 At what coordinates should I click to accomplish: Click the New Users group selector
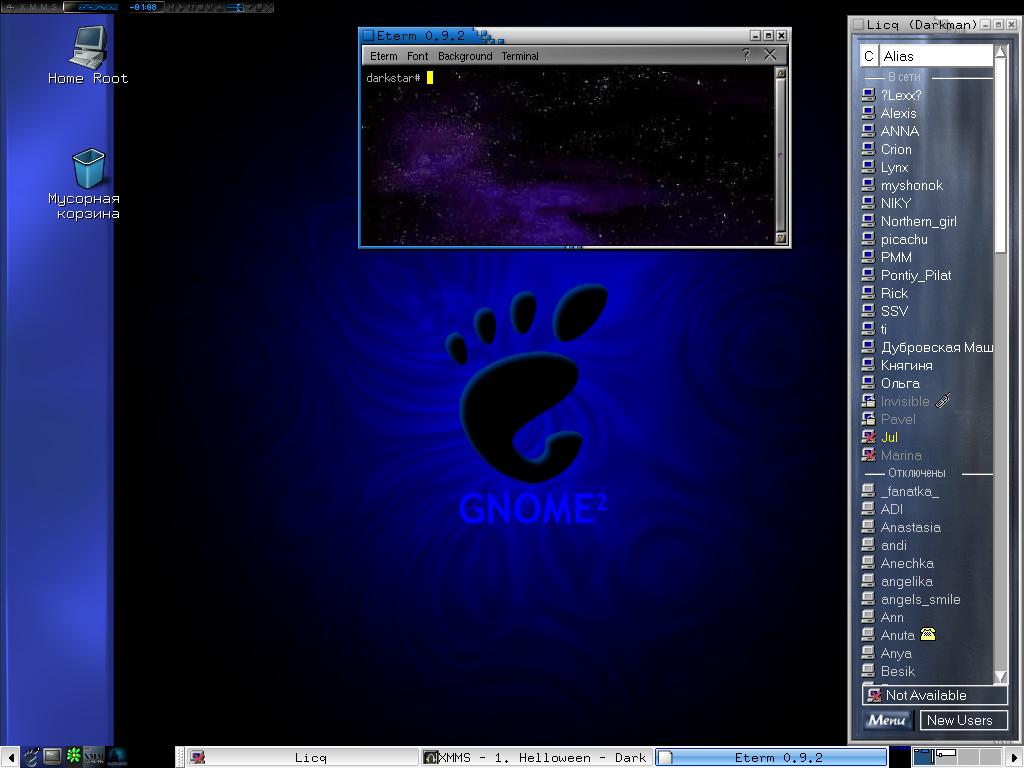[x=963, y=720]
